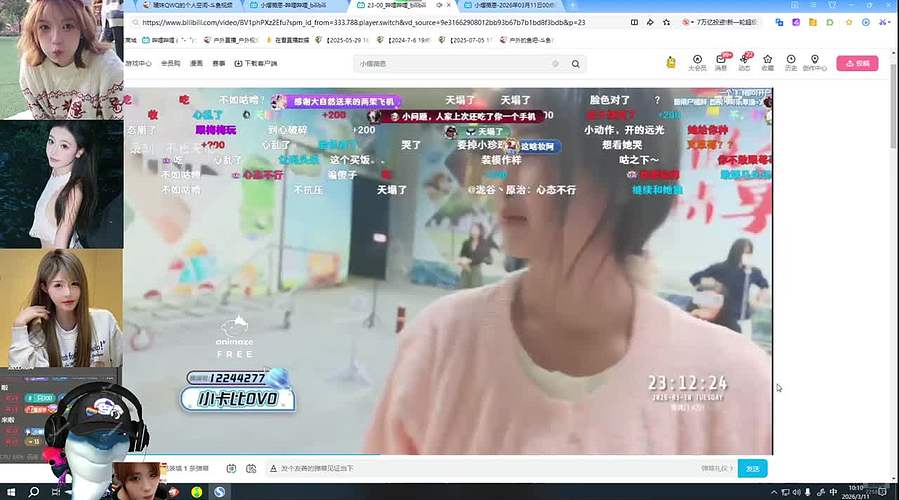The width and height of the screenshot is (899, 500).
Task: Mute audio on the 23-00 tab
Action: pos(439,5)
